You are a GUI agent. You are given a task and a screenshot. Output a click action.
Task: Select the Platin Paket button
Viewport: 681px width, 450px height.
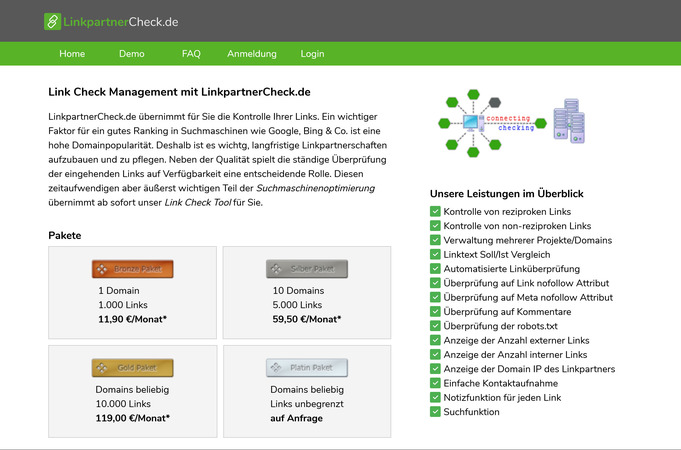pos(307,368)
